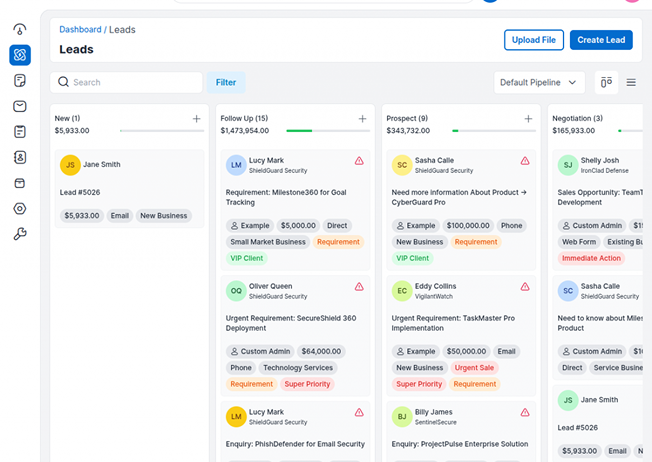
Task: Click warning icon on Eddy Collins card
Action: pos(525,286)
